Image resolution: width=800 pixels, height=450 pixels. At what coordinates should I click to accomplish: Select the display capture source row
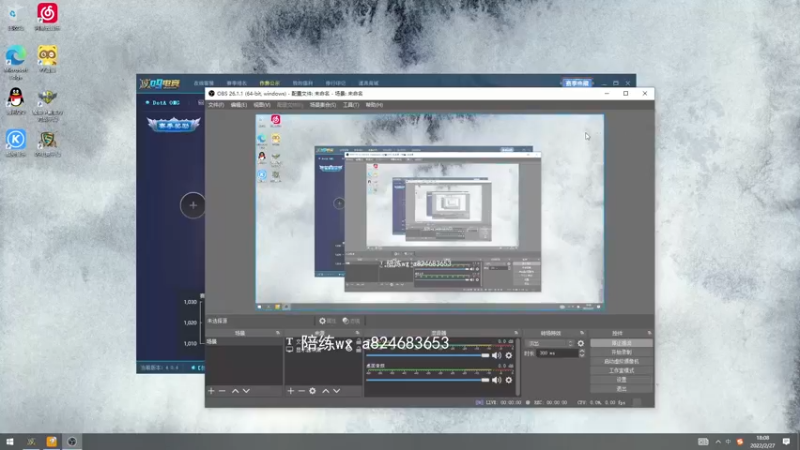click(x=323, y=349)
